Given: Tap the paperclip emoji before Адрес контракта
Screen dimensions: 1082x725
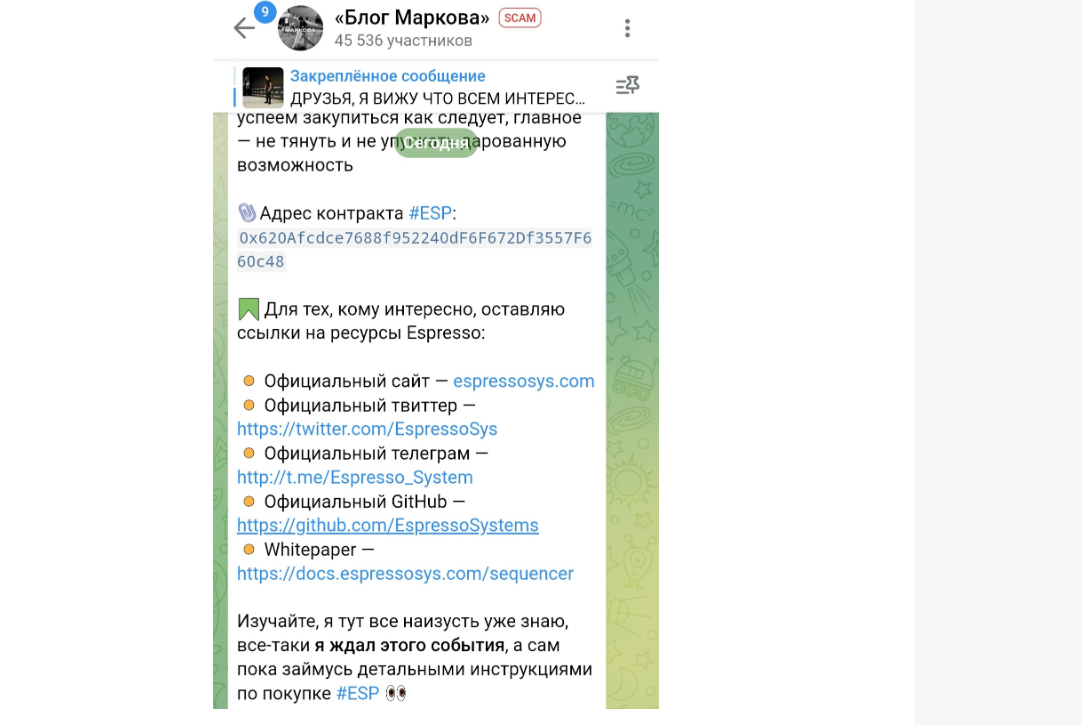Looking at the screenshot, I should click(246, 213).
